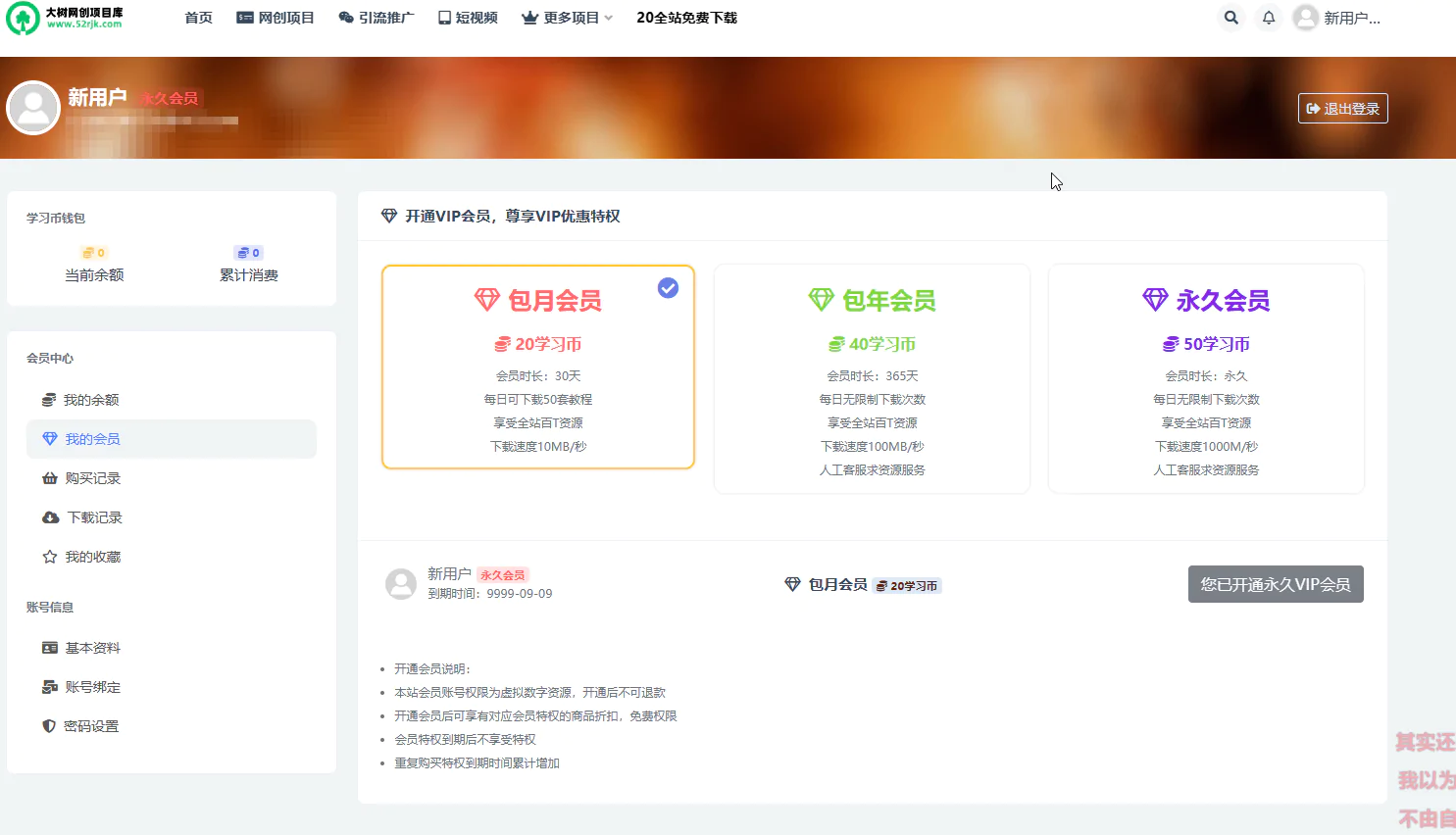The image size is (1456, 835).
Task: Click 每日可下载50套教程 text
Action: coord(538,400)
